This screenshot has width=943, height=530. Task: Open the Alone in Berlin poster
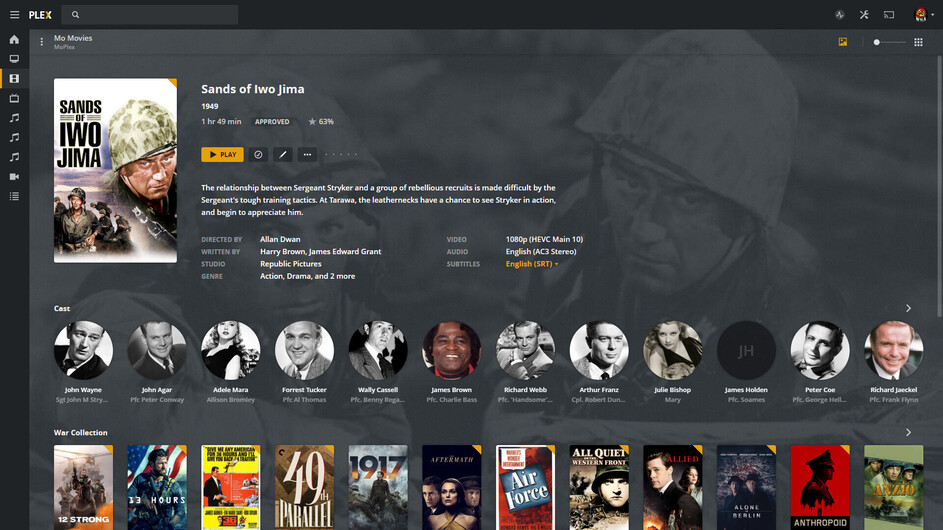(746, 487)
